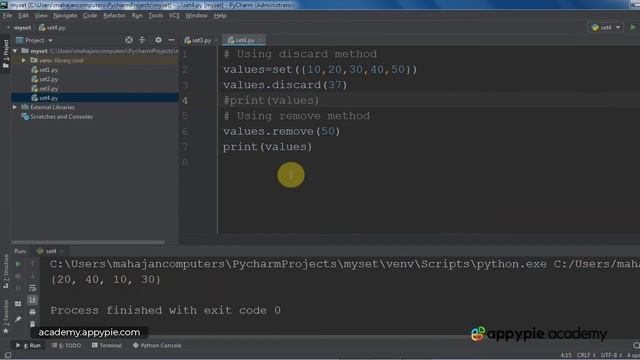The width and height of the screenshot is (640, 360).
Task: Click the Stop square icon in Run panel
Action: click(18, 276)
